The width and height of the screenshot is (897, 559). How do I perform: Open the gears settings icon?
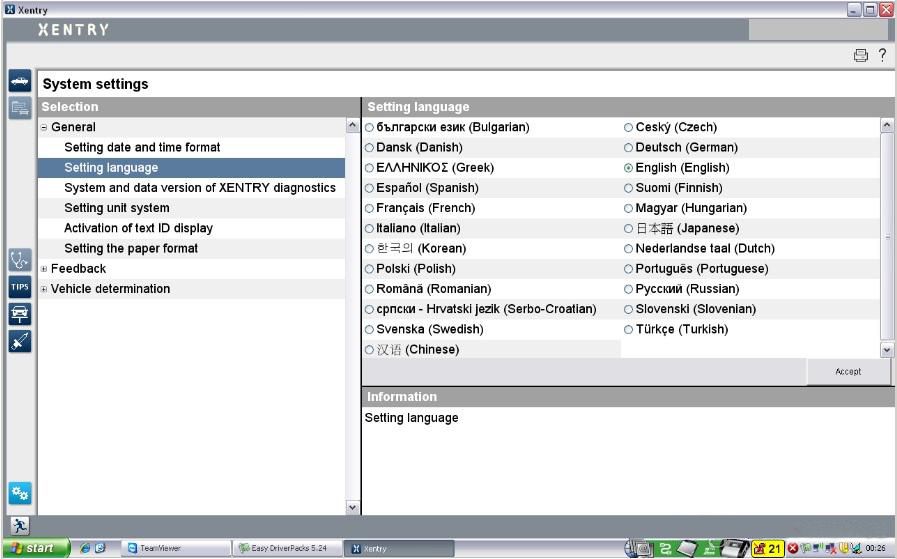click(x=20, y=493)
